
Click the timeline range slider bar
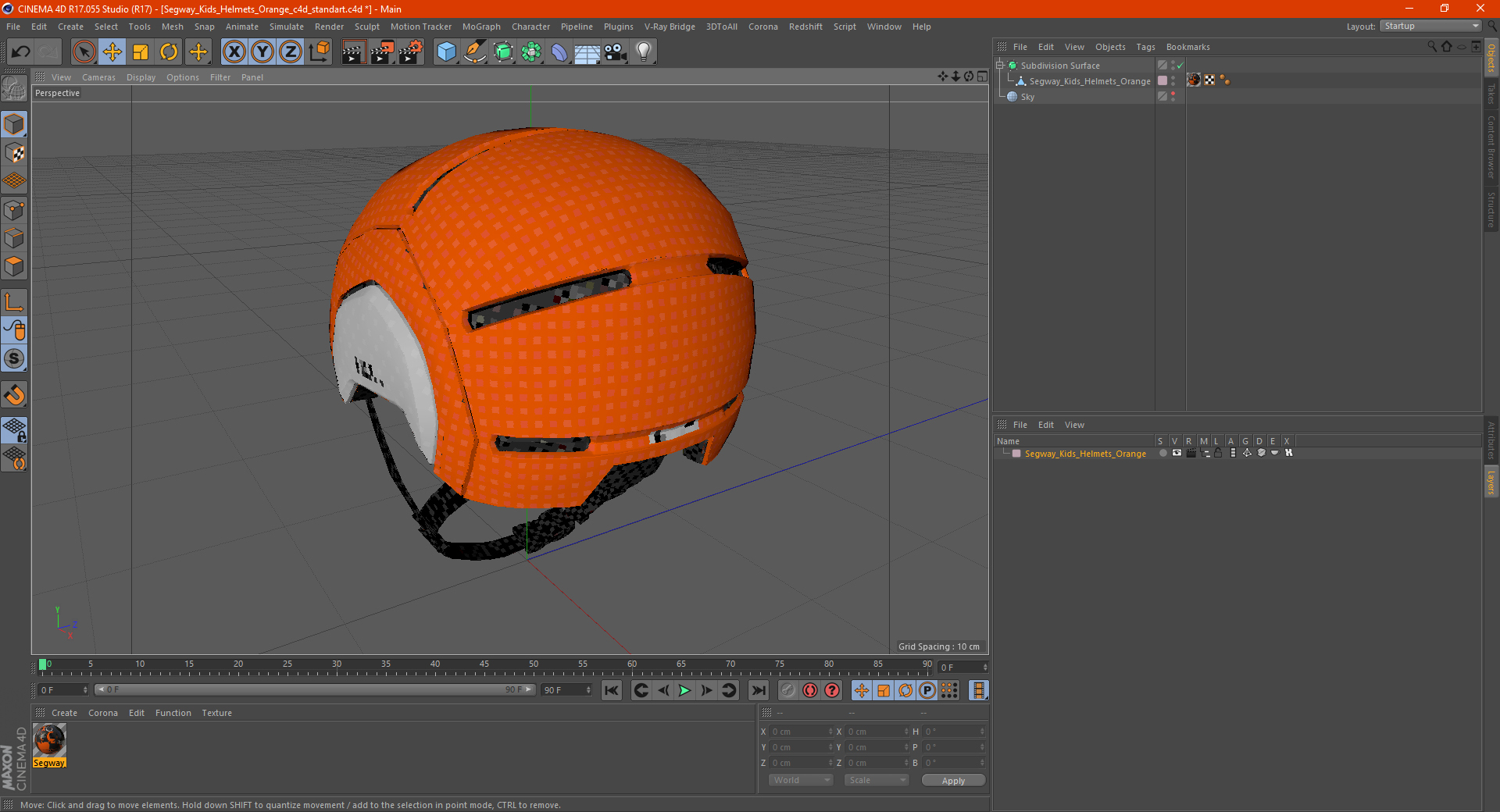click(x=314, y=689)
